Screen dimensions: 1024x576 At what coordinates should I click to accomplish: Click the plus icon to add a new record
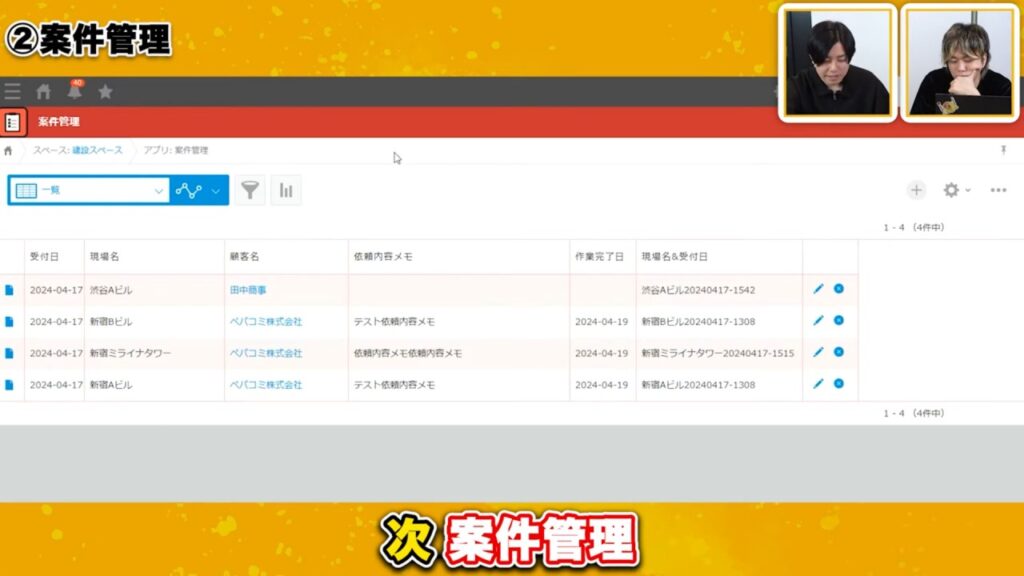[917, 190]
